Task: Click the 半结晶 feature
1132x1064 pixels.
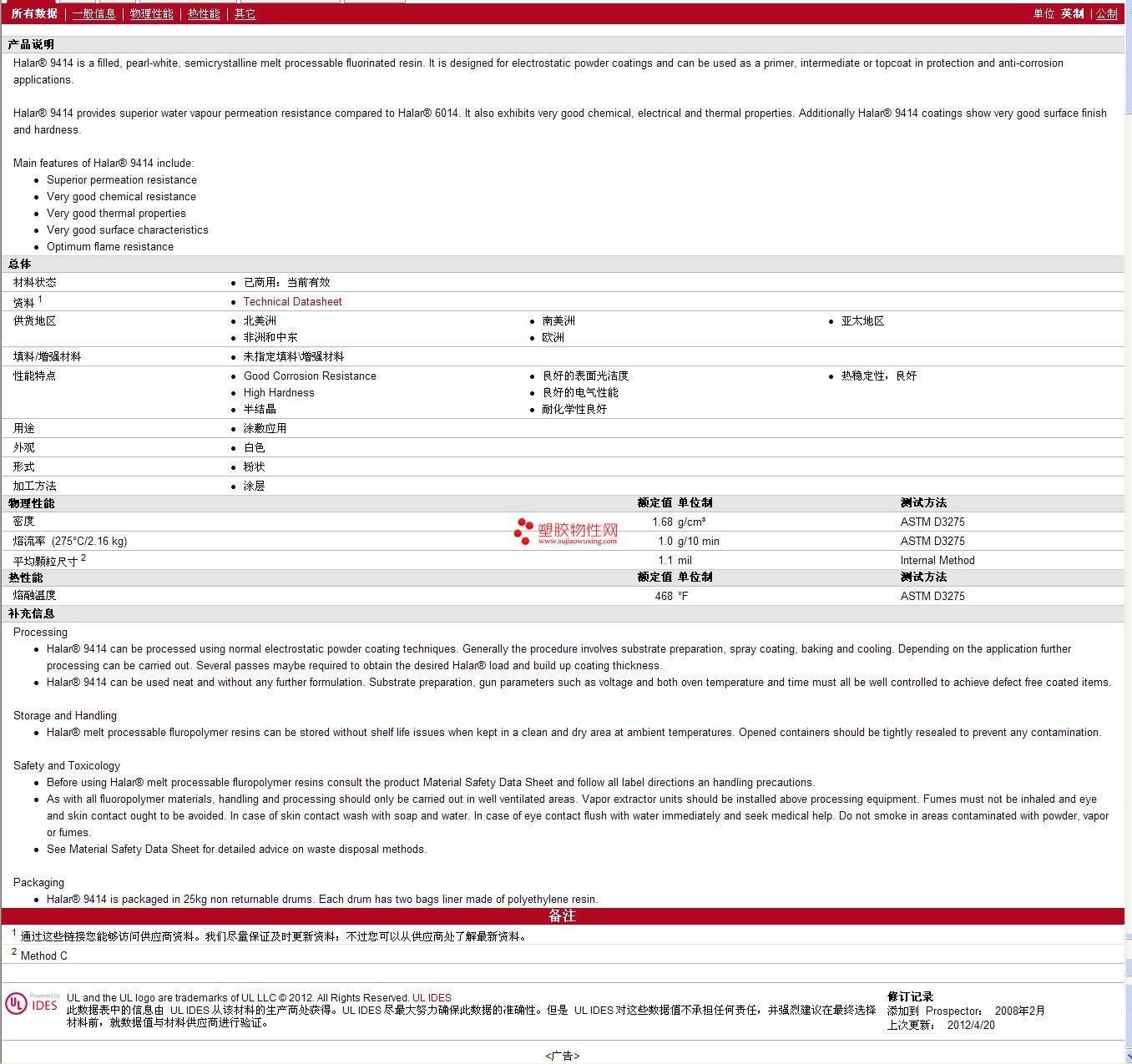Action: [260, 410]
